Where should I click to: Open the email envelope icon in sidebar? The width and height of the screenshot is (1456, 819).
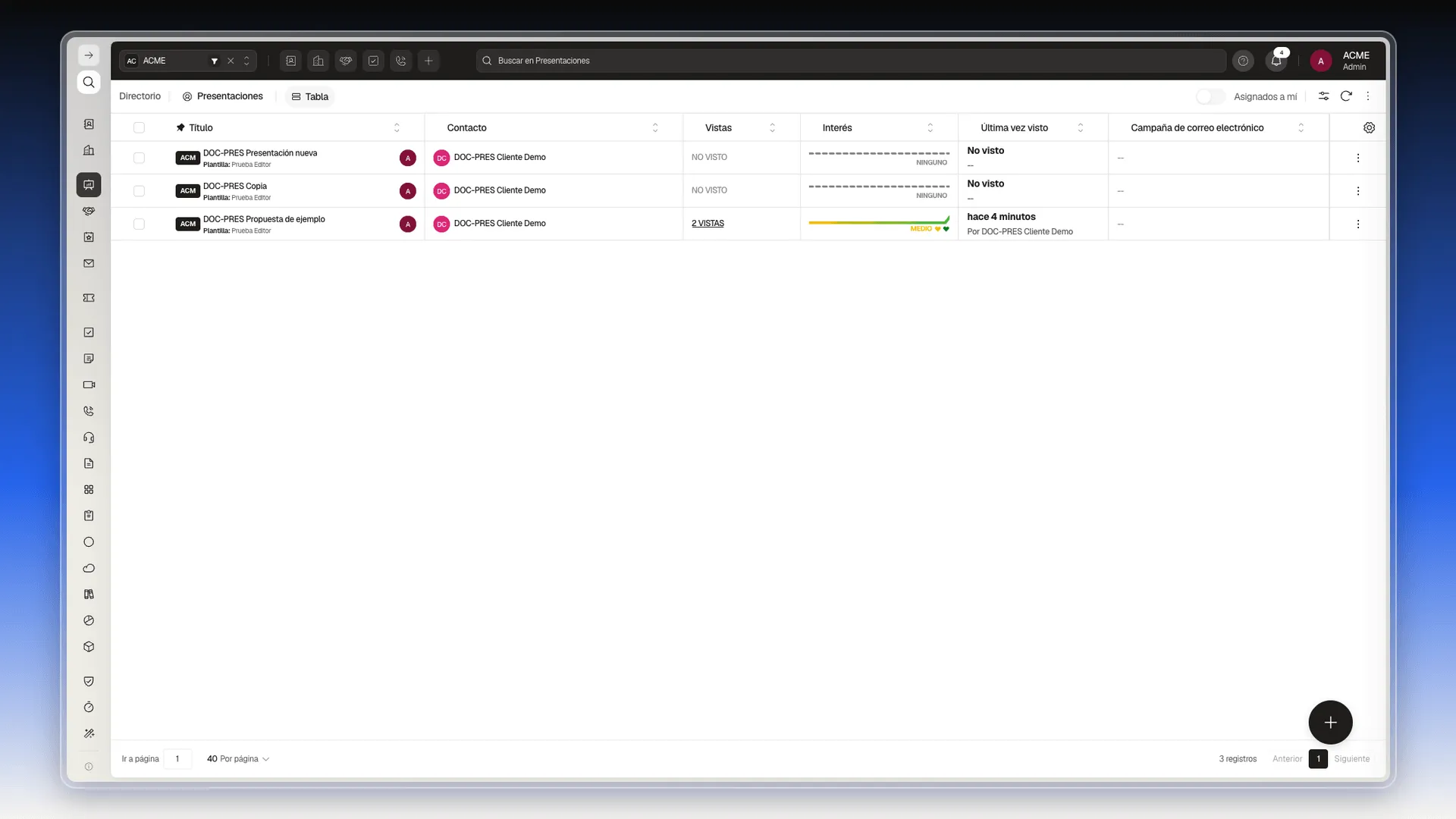(x=89, y=263)
